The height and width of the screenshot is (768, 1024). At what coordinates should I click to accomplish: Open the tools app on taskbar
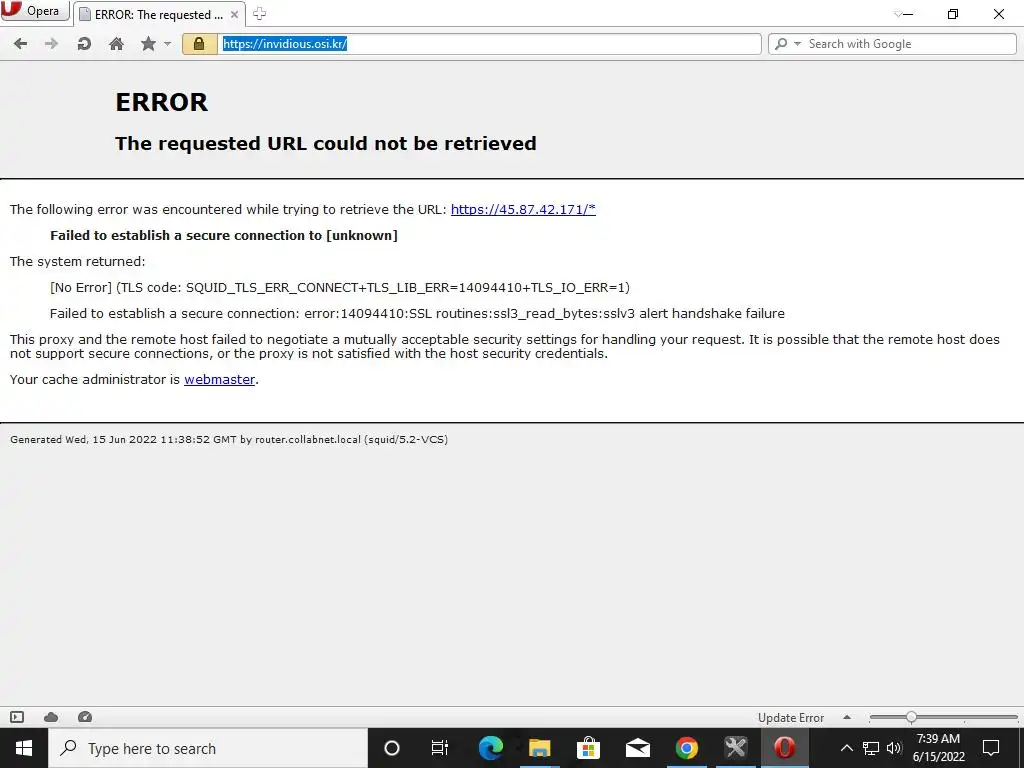(x=735, y=748)
